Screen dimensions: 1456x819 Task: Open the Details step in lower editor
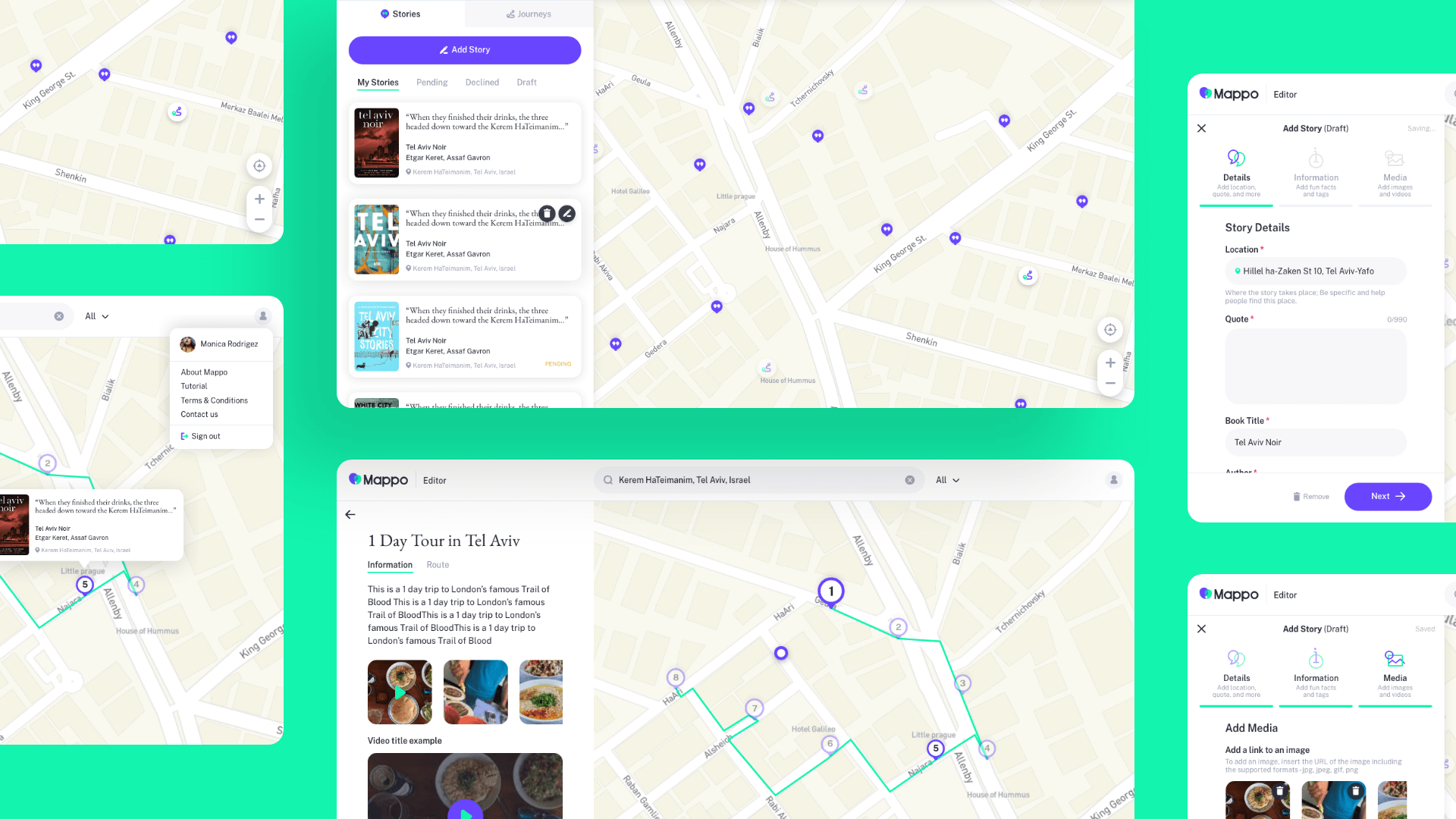1236,676
